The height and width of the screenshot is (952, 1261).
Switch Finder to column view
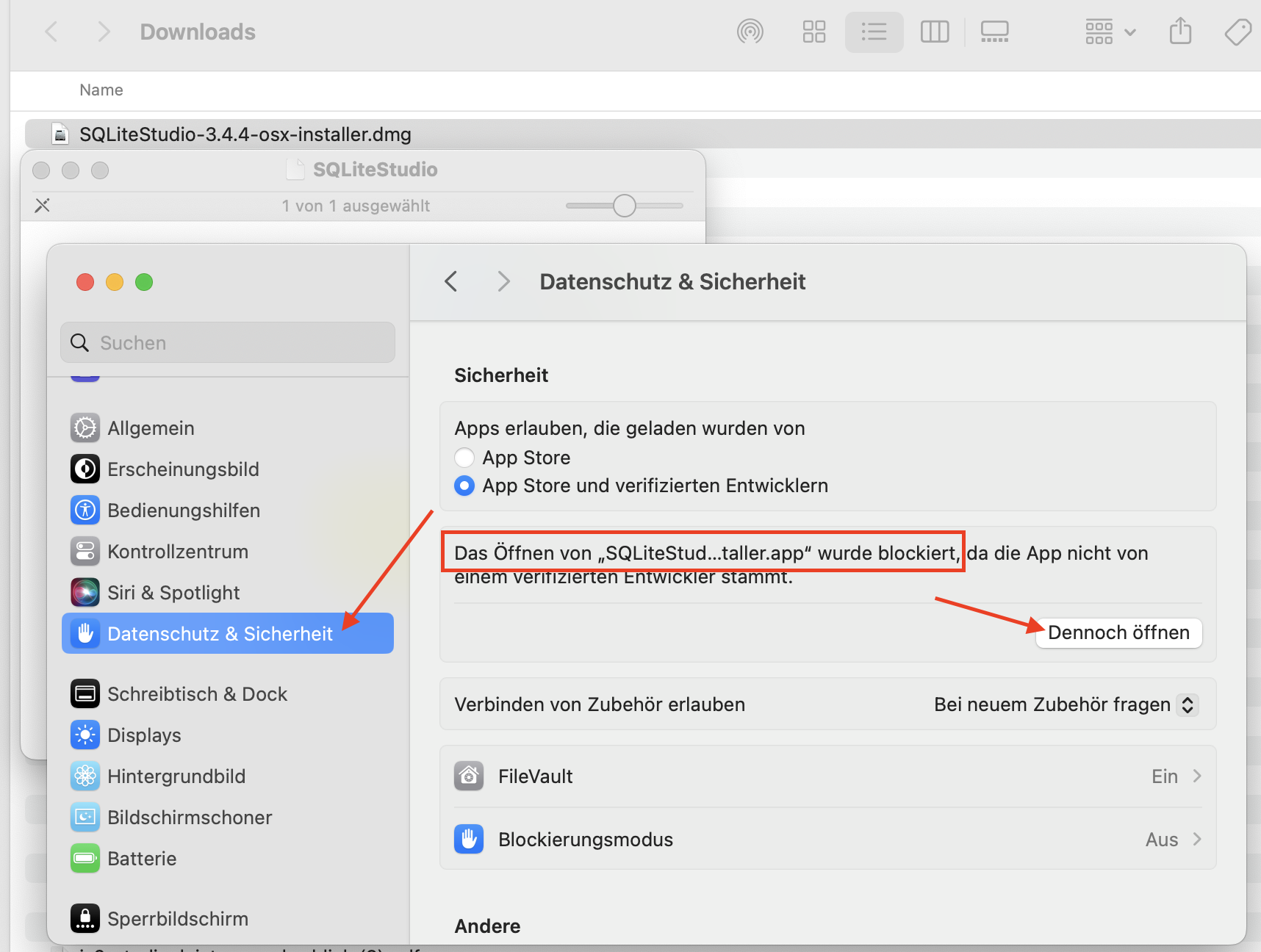tap(934, 32)
